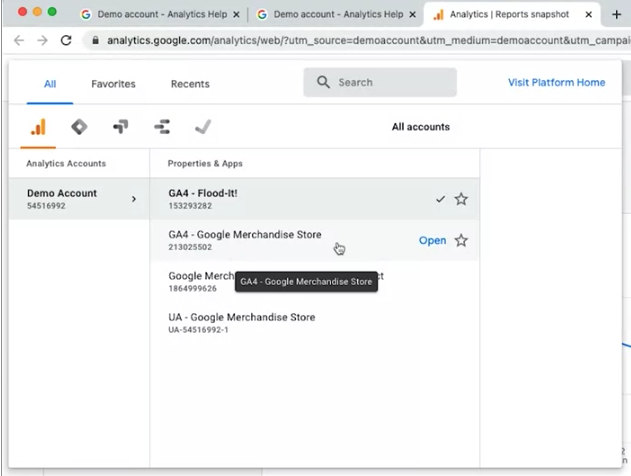Click UA-54516992-1 tracking ID text
Screen dimensions: 631x476
pyautogui.click(x=198, y=330)
